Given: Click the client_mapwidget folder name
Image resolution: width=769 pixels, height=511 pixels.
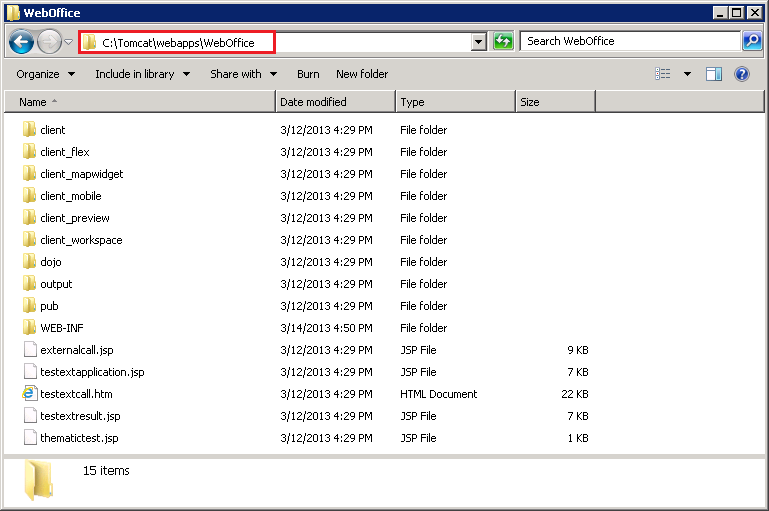Looking at the screenshot, I should click(81, 174).
